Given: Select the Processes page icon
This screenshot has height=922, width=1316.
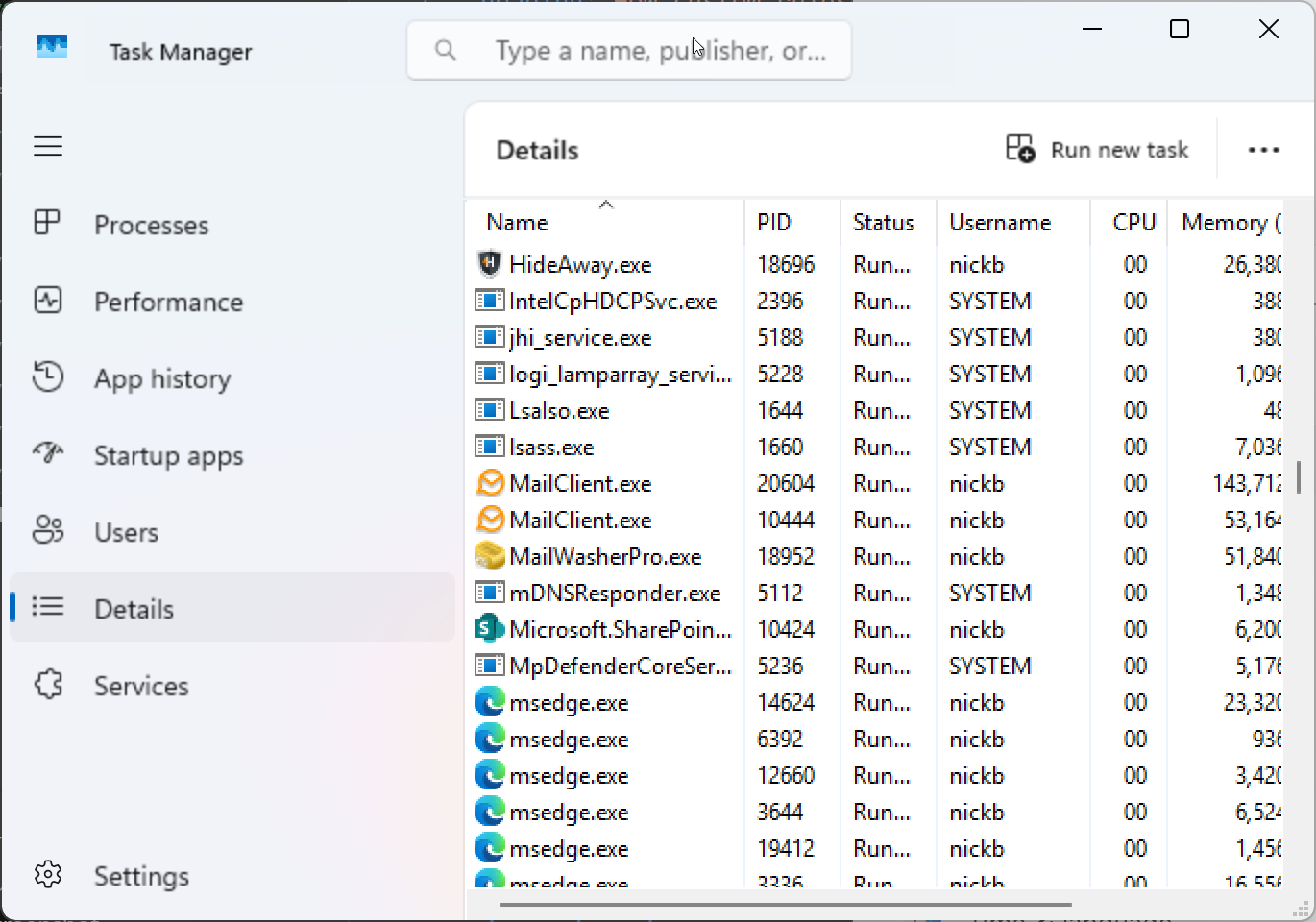Looking at the screenshot, I should click(x=48, y=224).
